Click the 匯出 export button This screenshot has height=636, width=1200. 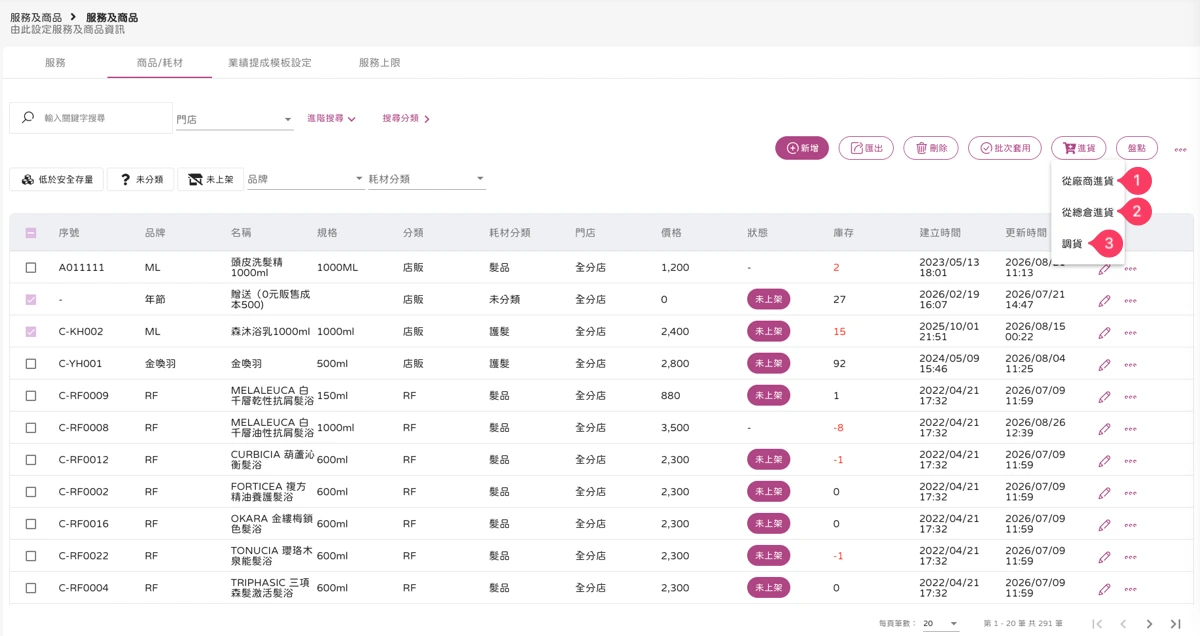pyautogui.click(x=866, y=148)
